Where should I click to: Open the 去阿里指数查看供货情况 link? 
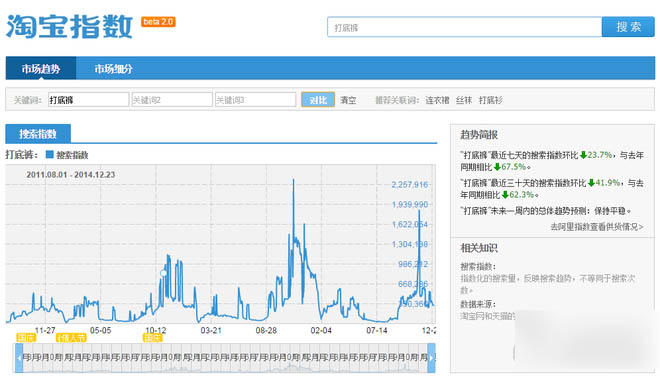coord(597,227)
